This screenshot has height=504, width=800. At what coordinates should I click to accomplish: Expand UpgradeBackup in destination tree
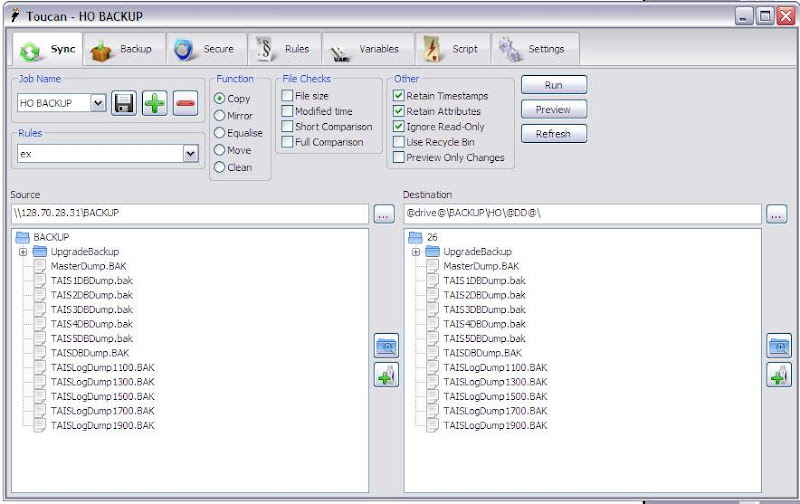tap(416, 252)
